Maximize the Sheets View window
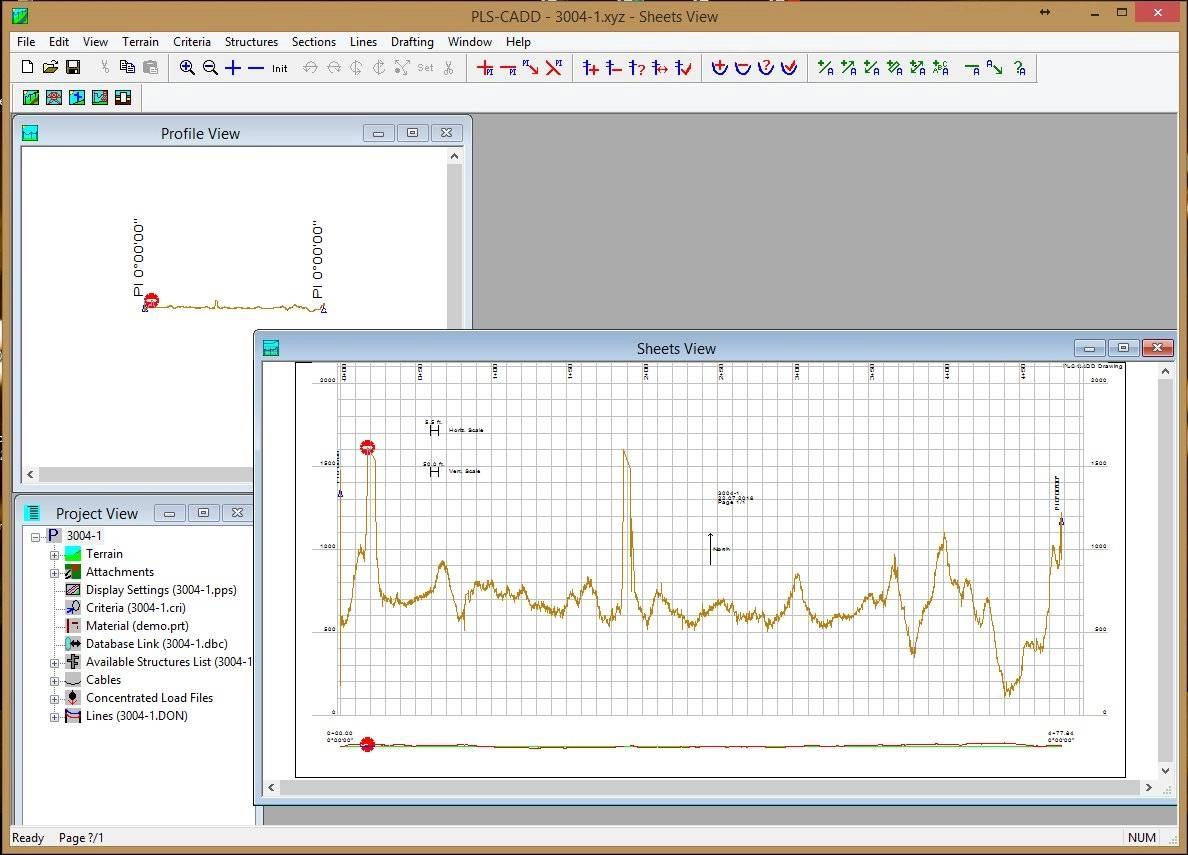 (x=1124, y=348)
